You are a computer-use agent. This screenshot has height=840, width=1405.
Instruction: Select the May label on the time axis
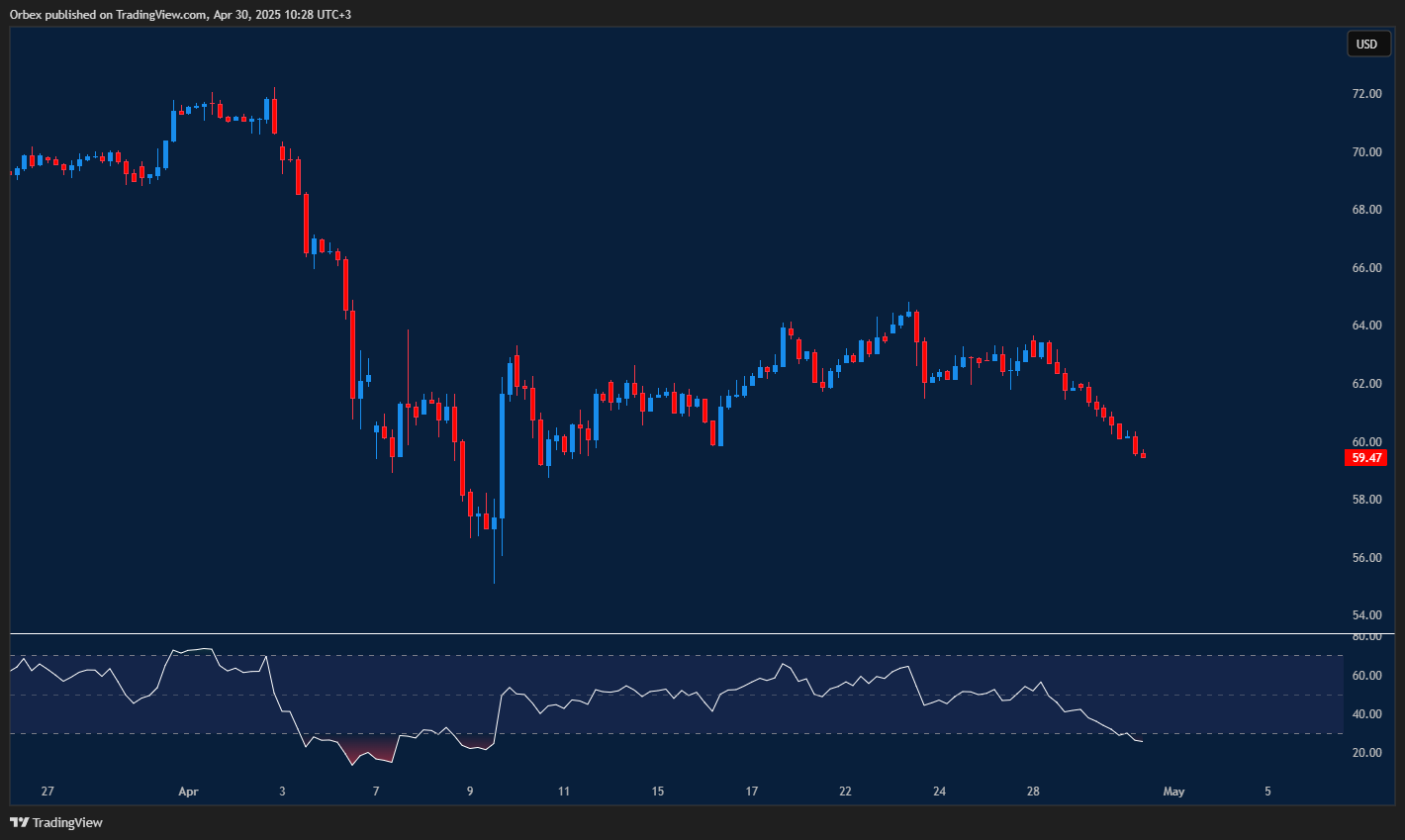1173,792
